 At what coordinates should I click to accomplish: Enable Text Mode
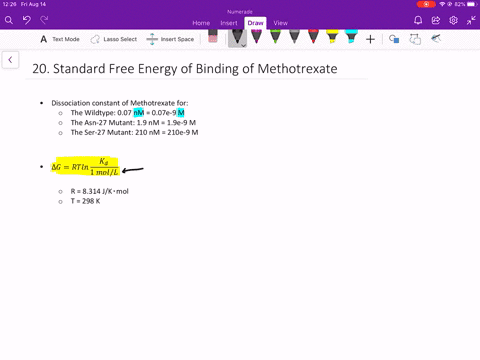60,39
